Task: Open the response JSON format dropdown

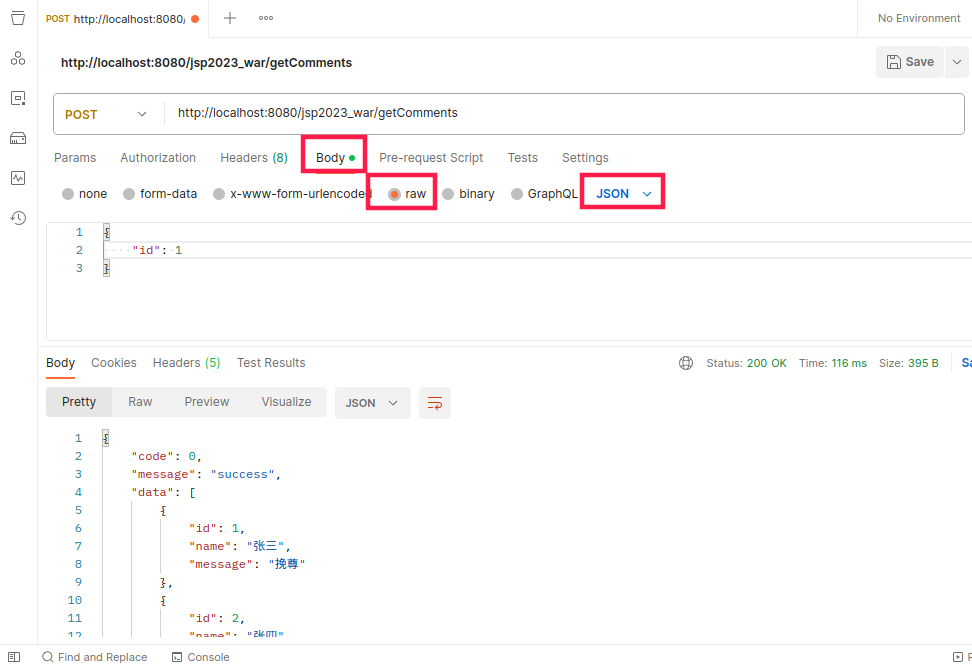Action: tap(372, 403)
